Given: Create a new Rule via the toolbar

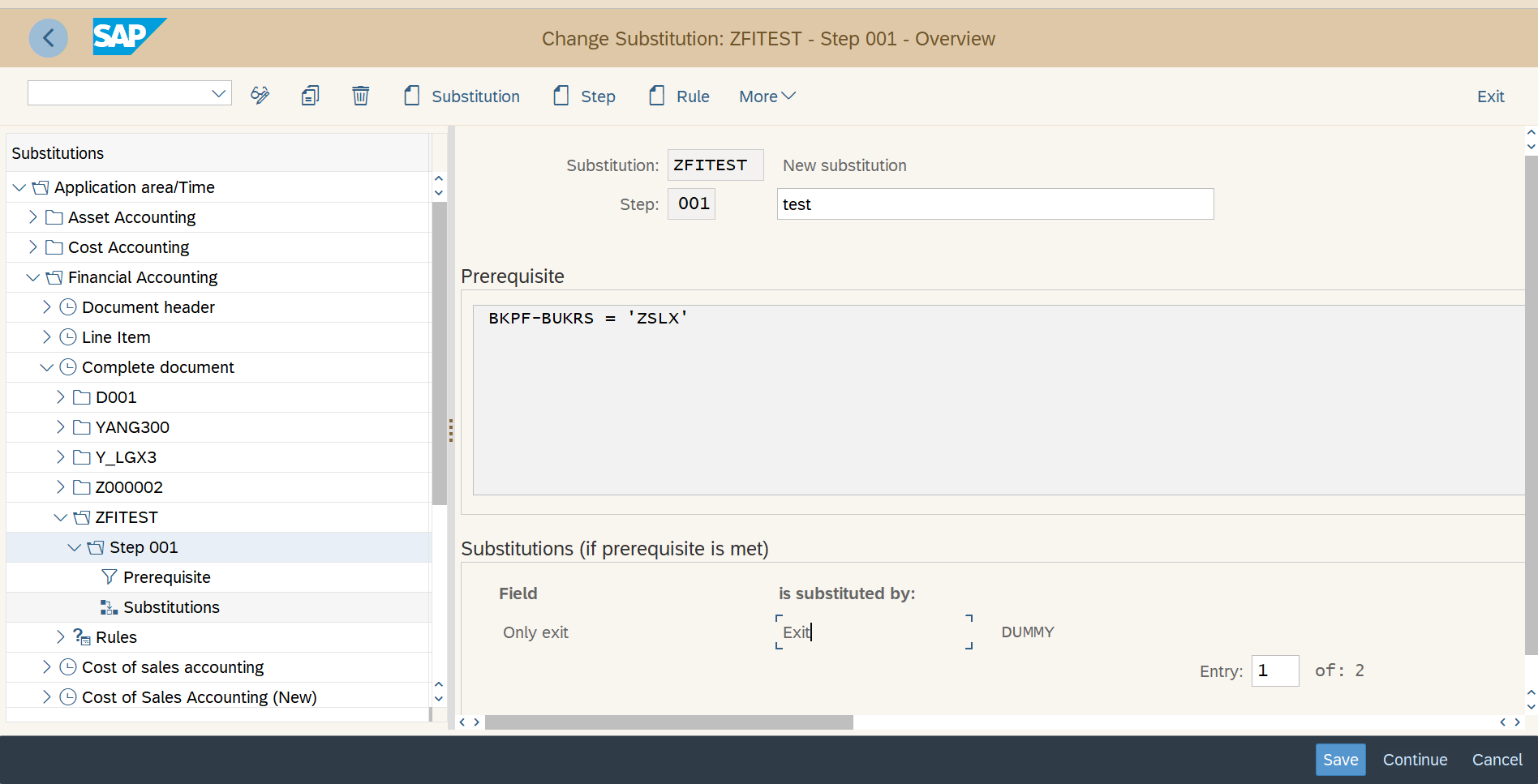Looking at the screenshot, I should click(678, 96).
